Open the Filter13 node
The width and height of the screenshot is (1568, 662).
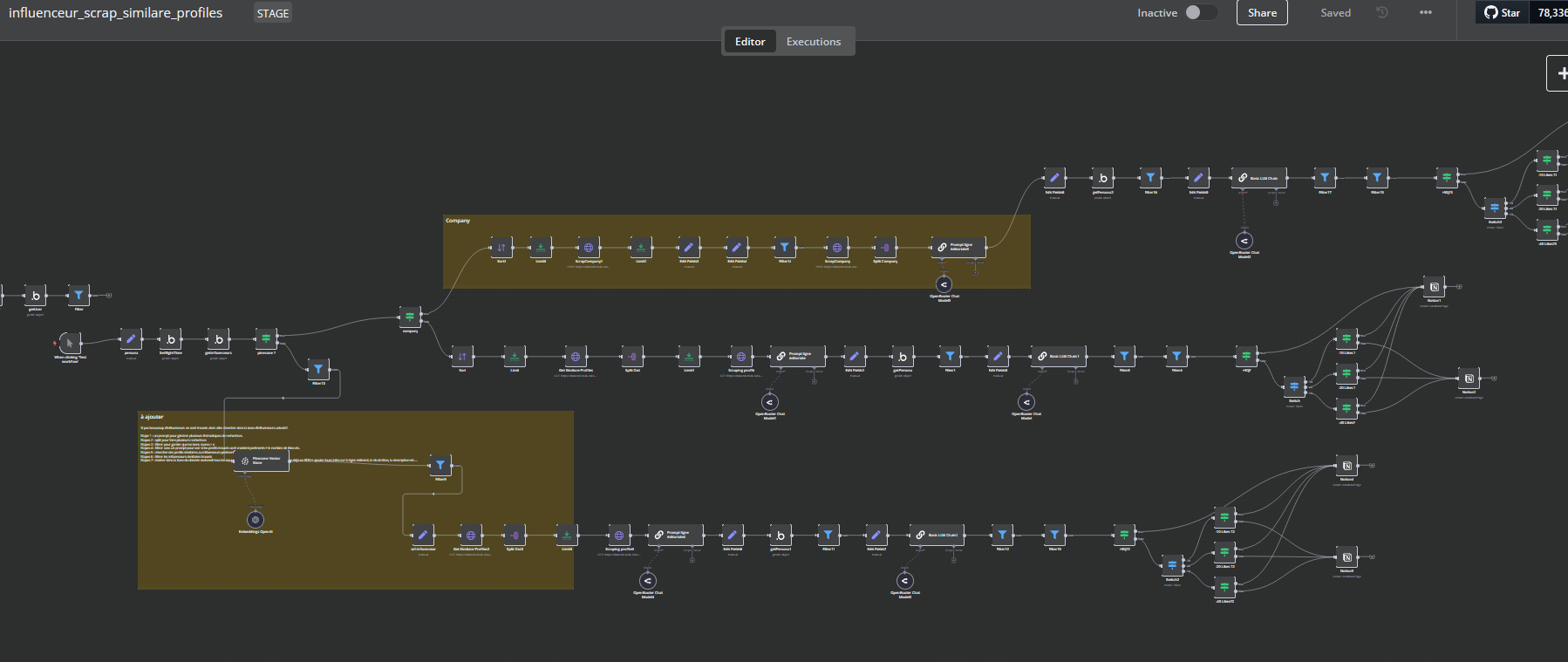318,369
